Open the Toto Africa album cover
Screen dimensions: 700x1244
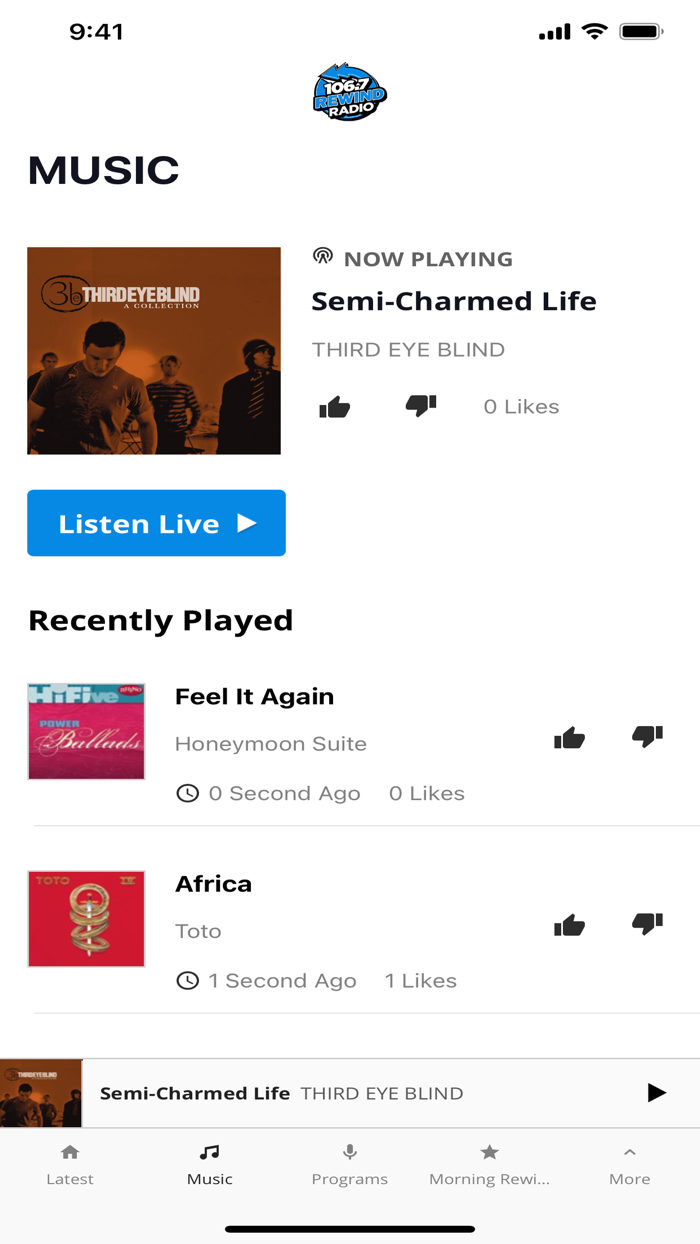click(x=86, y=918)
